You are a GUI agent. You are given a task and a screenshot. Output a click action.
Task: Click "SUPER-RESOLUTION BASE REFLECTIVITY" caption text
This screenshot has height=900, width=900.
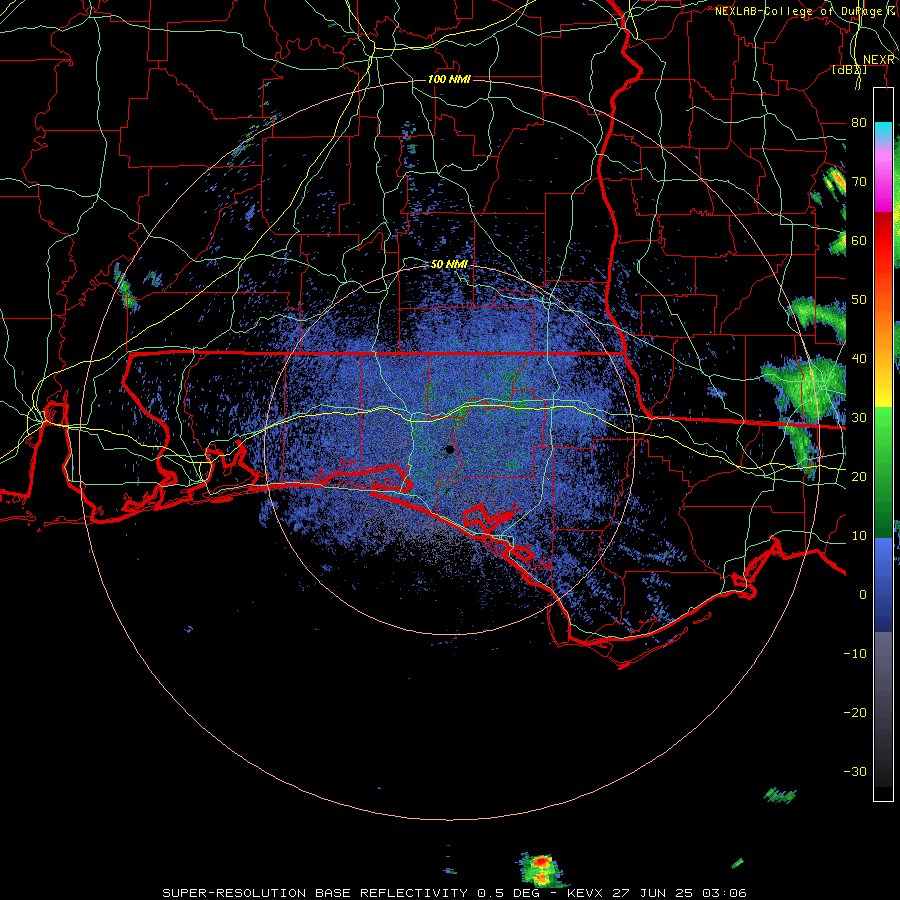point(315,893)
